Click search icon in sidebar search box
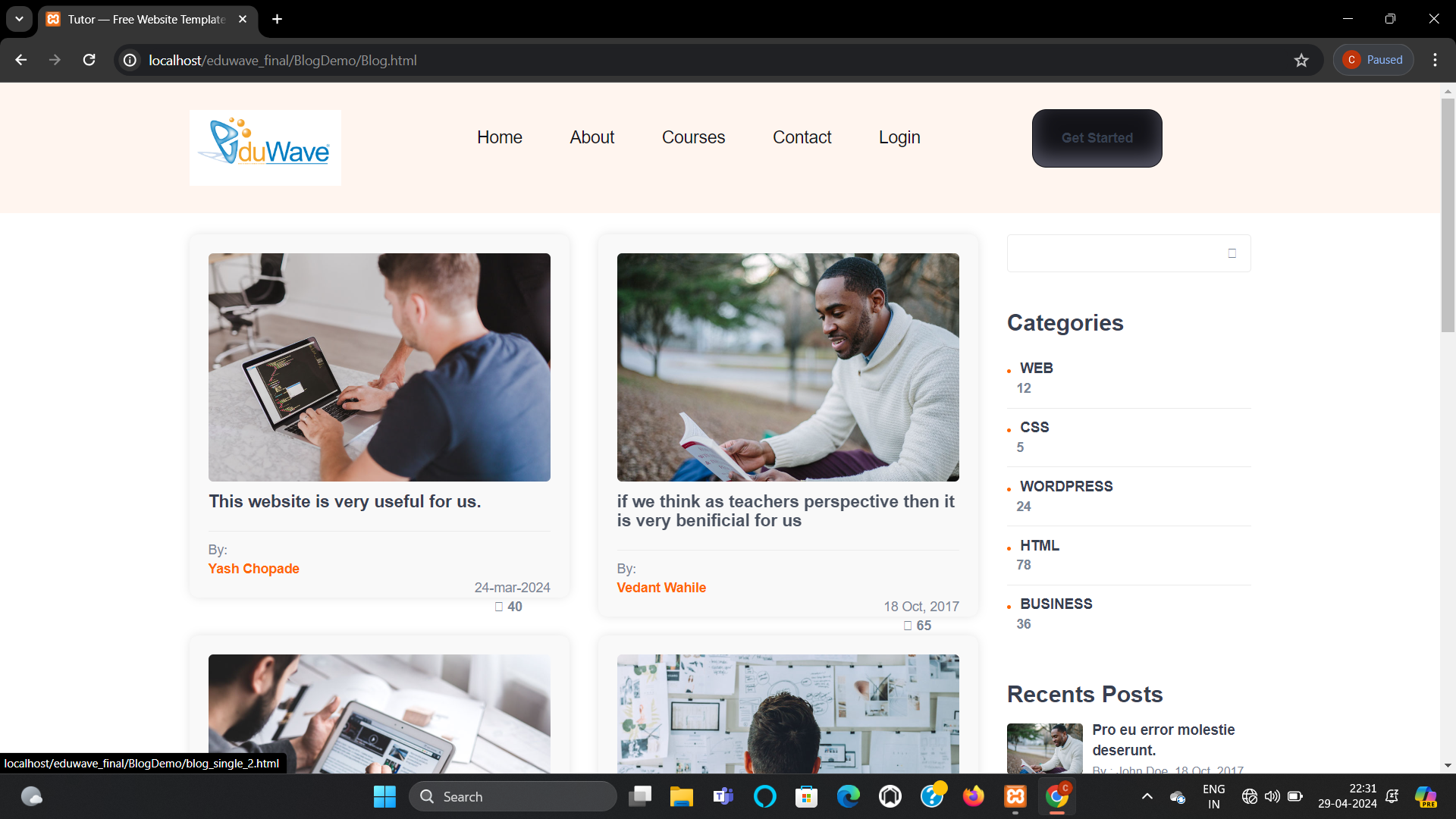The image size is (1456, 819). (x=1232, y=253)
